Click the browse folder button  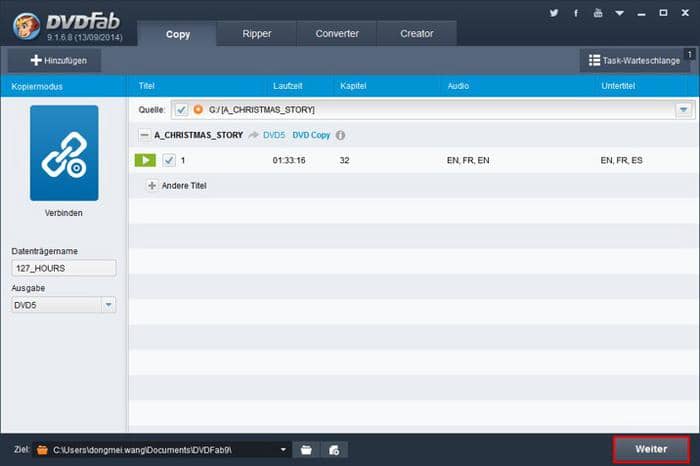(306, 450)
